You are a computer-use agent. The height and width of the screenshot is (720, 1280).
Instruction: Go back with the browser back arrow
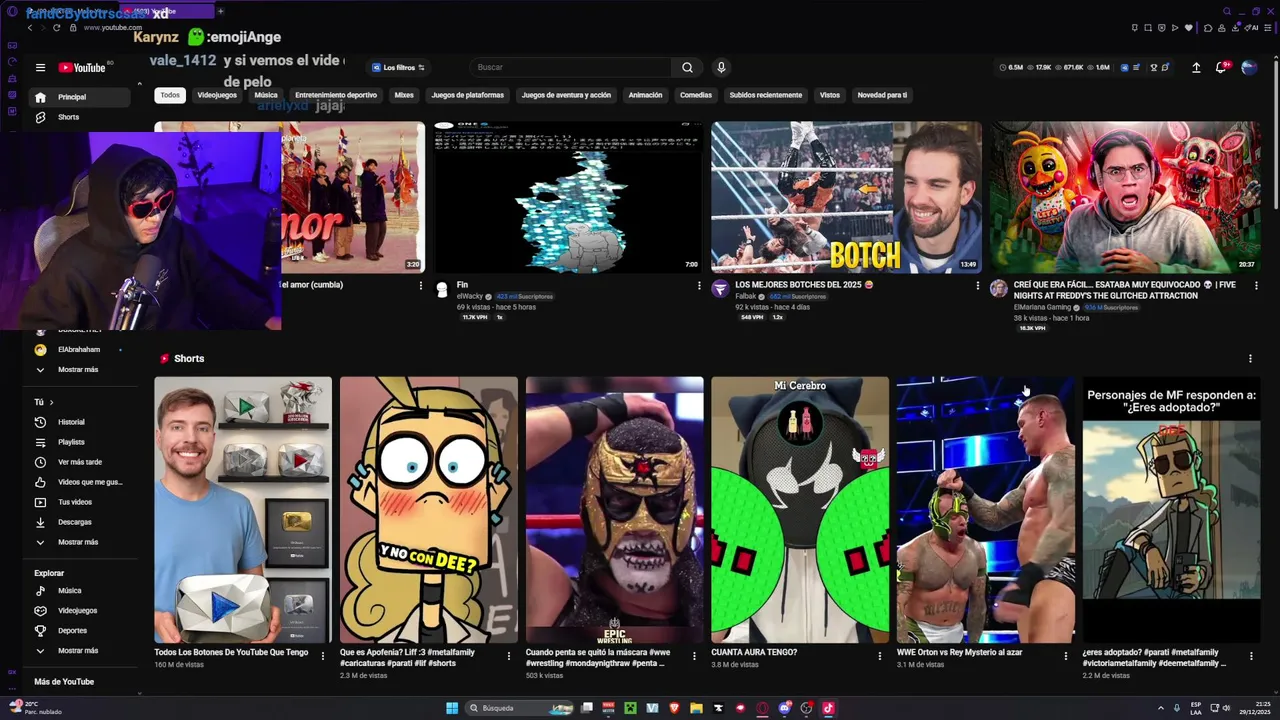(x=30, y=27)
